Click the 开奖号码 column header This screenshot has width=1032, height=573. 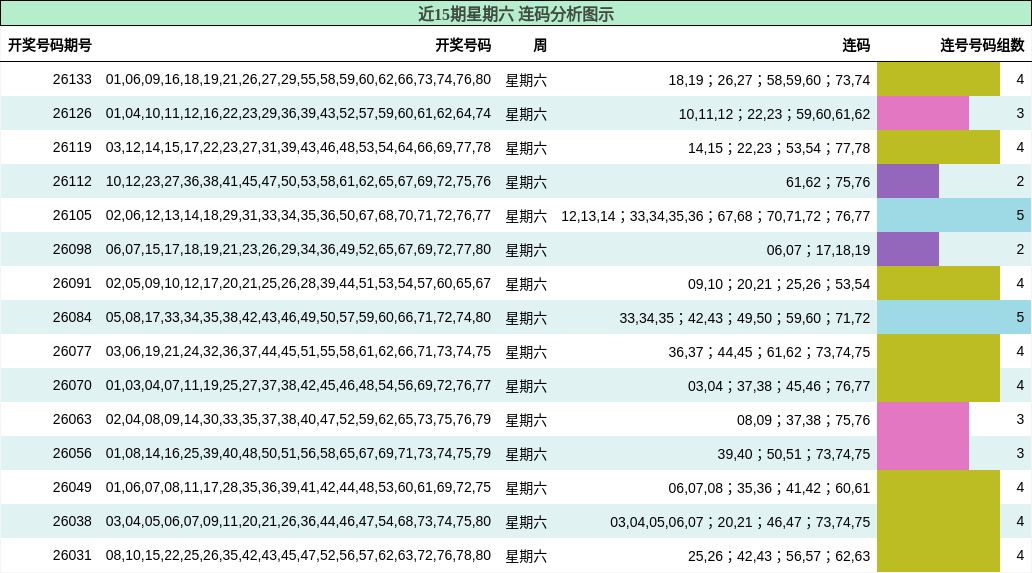(463, 45)
